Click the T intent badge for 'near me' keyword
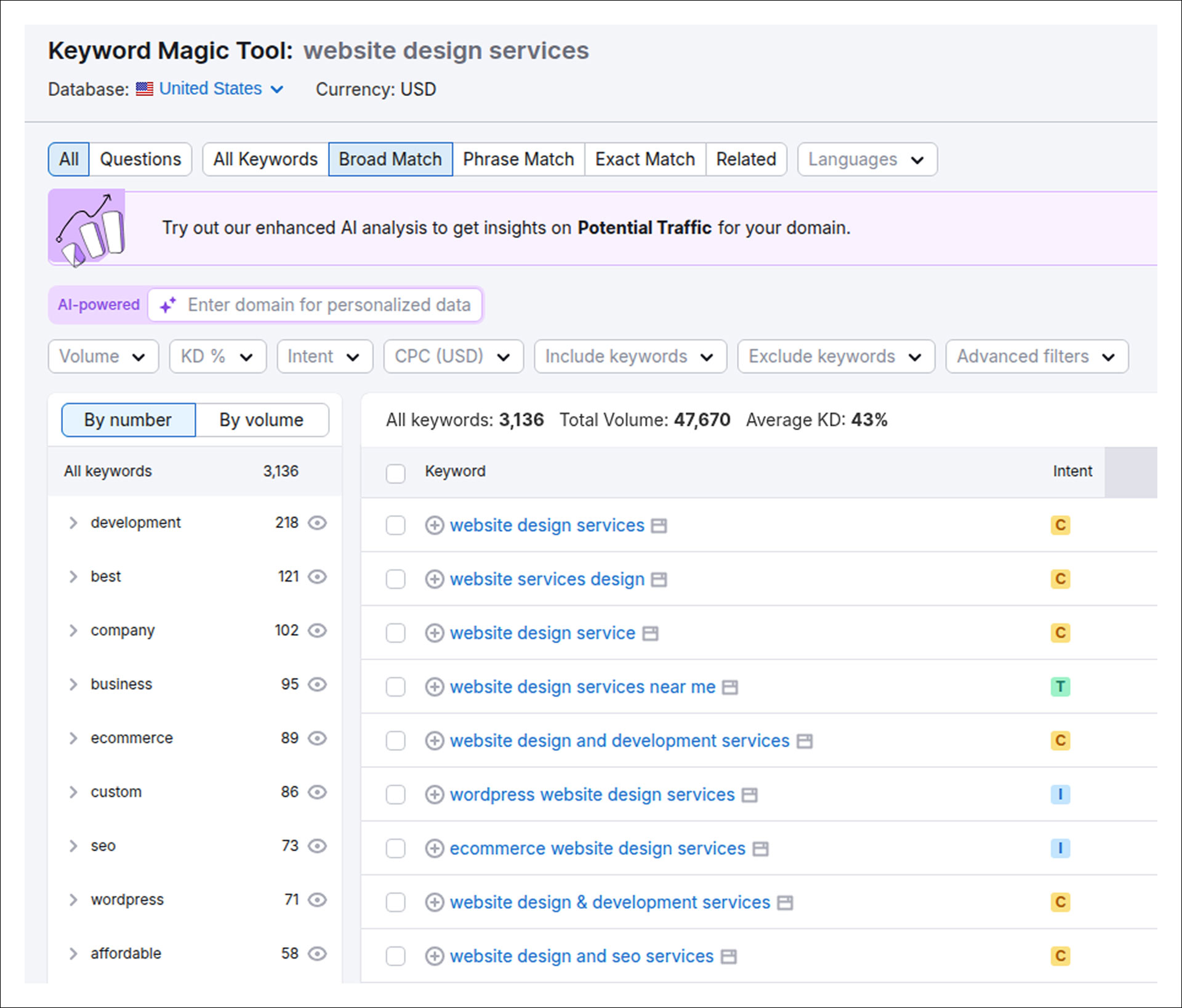The image size is (1182, 1008). tap(1060, 687)
